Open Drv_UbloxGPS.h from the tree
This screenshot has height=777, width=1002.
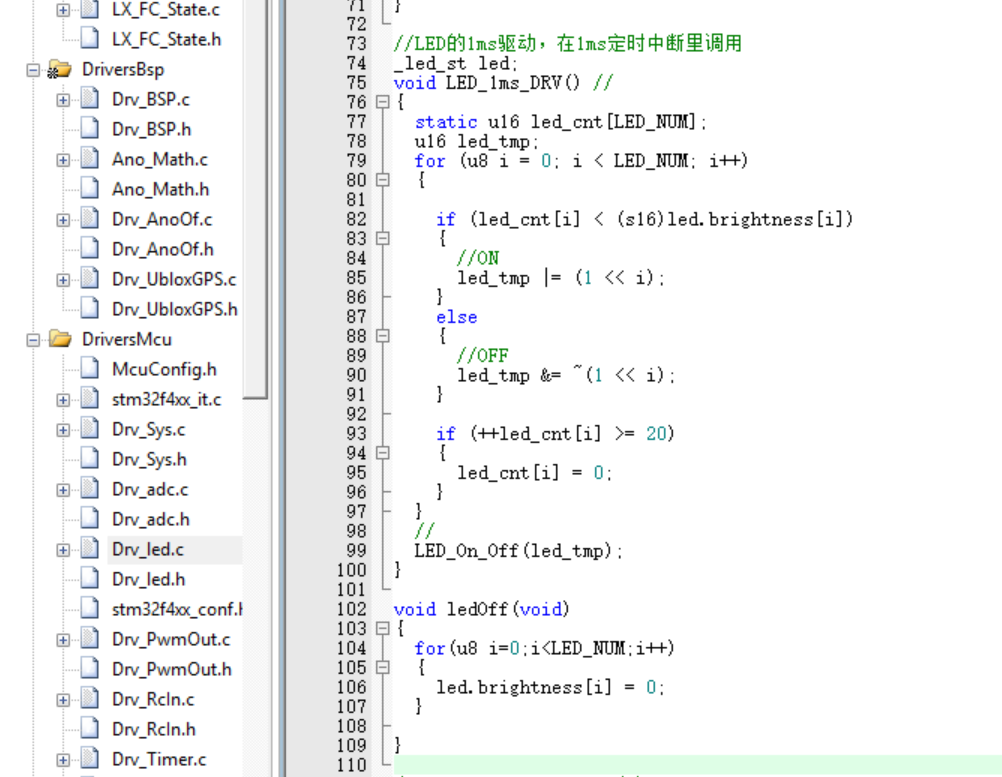pyautogui.click(x=174, y=310)
